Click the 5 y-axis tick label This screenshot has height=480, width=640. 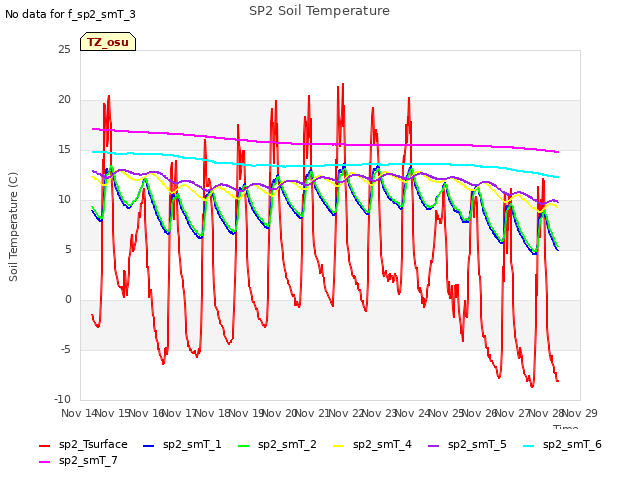68,250
